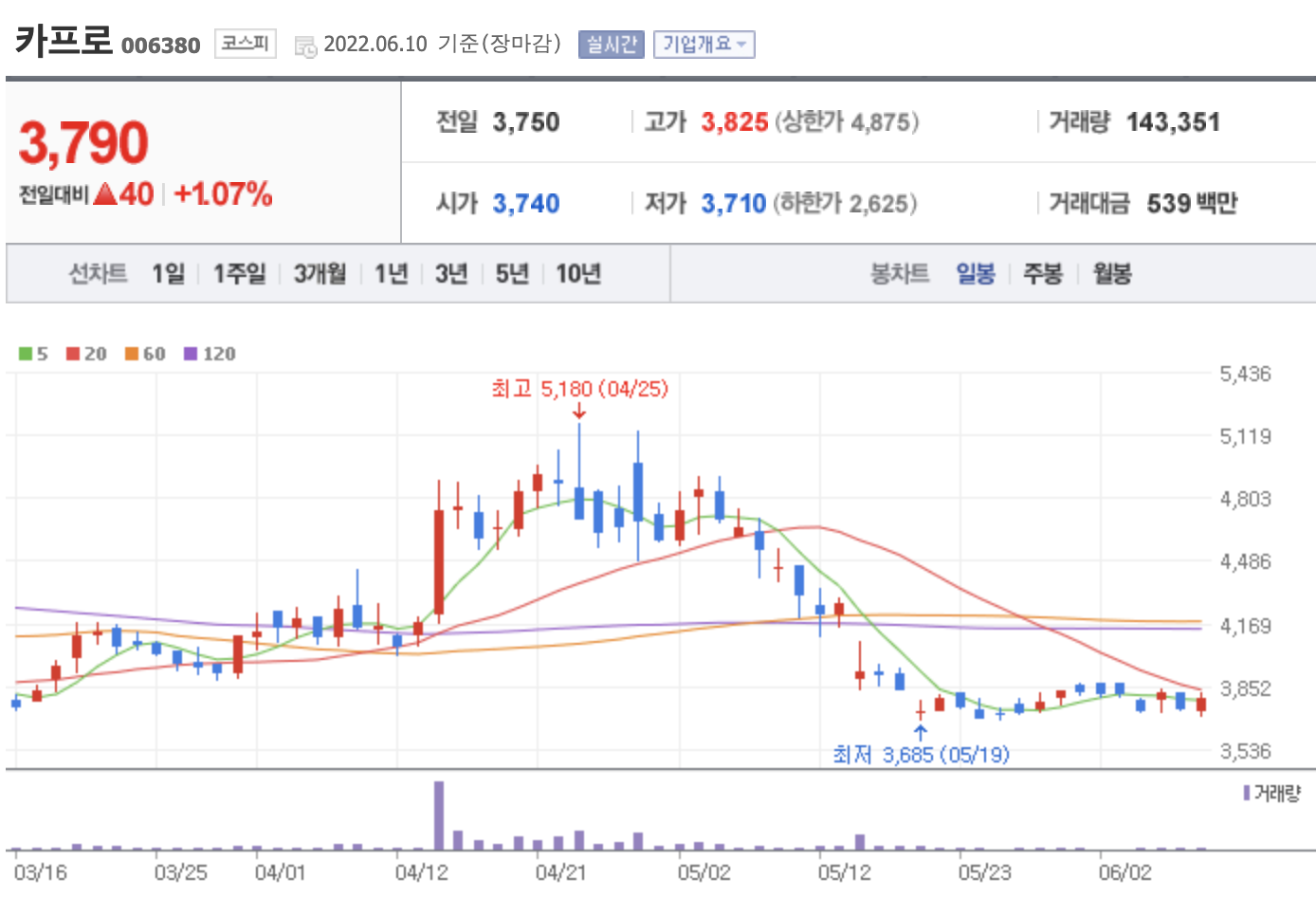The width and height of the screenshot is (1316, 916).
Task: Click the 최저 3,685 (05/19) annotation
Action: point(921,755)
